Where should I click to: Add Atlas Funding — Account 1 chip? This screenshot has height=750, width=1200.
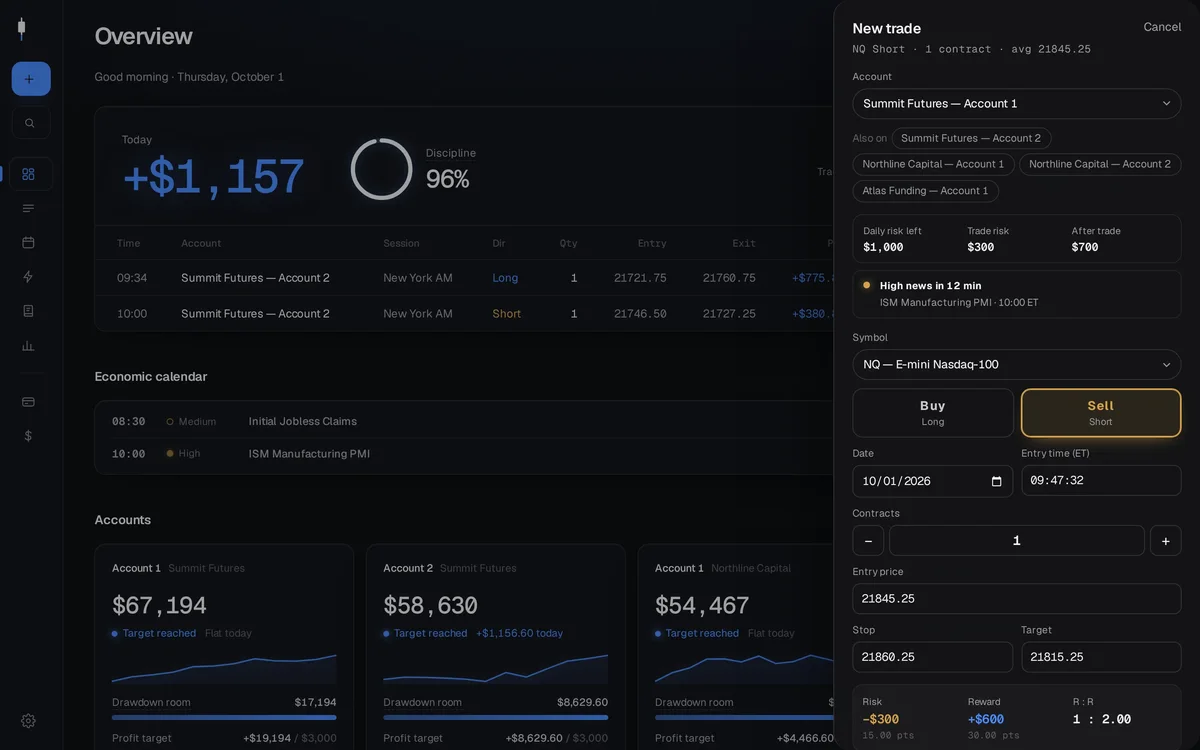(925, 191)
